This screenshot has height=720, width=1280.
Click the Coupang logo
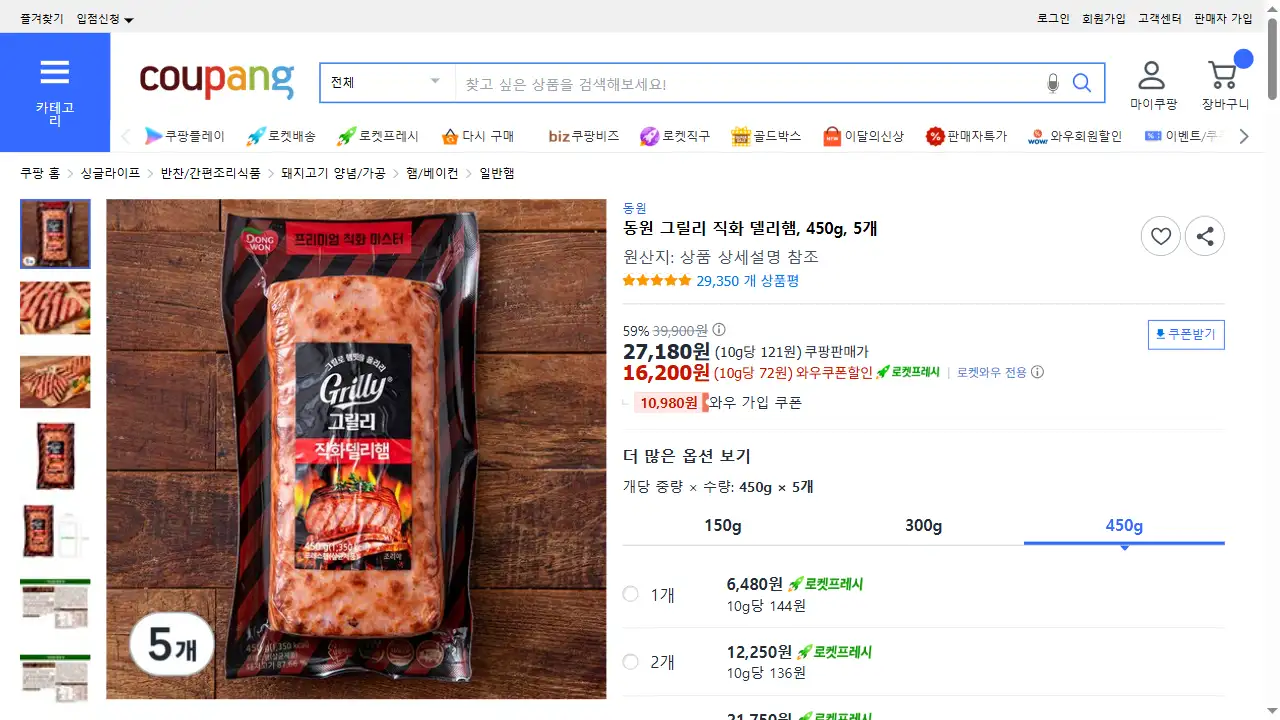point(217,80)
